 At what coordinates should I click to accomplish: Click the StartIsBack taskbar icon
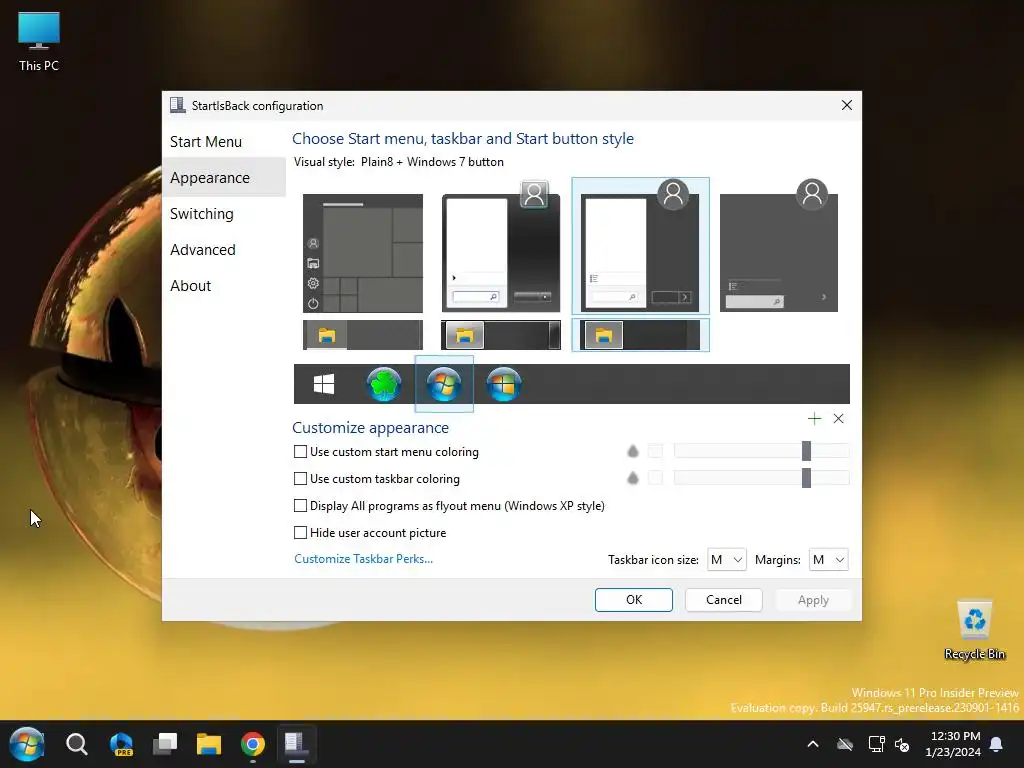(x=296, y=744)
